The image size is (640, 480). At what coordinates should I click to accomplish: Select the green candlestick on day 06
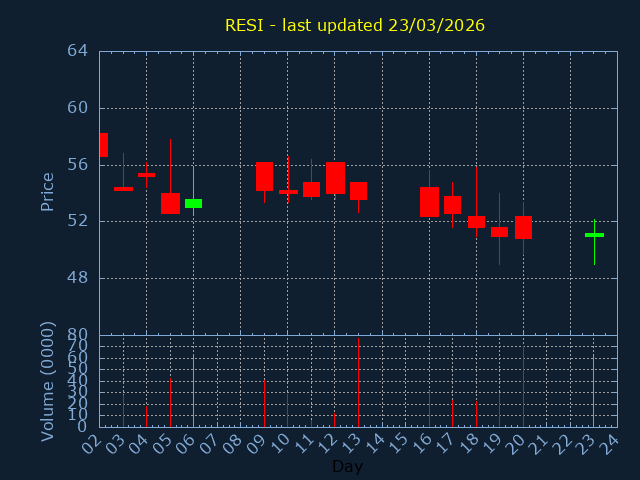click(x=193, y=203)
